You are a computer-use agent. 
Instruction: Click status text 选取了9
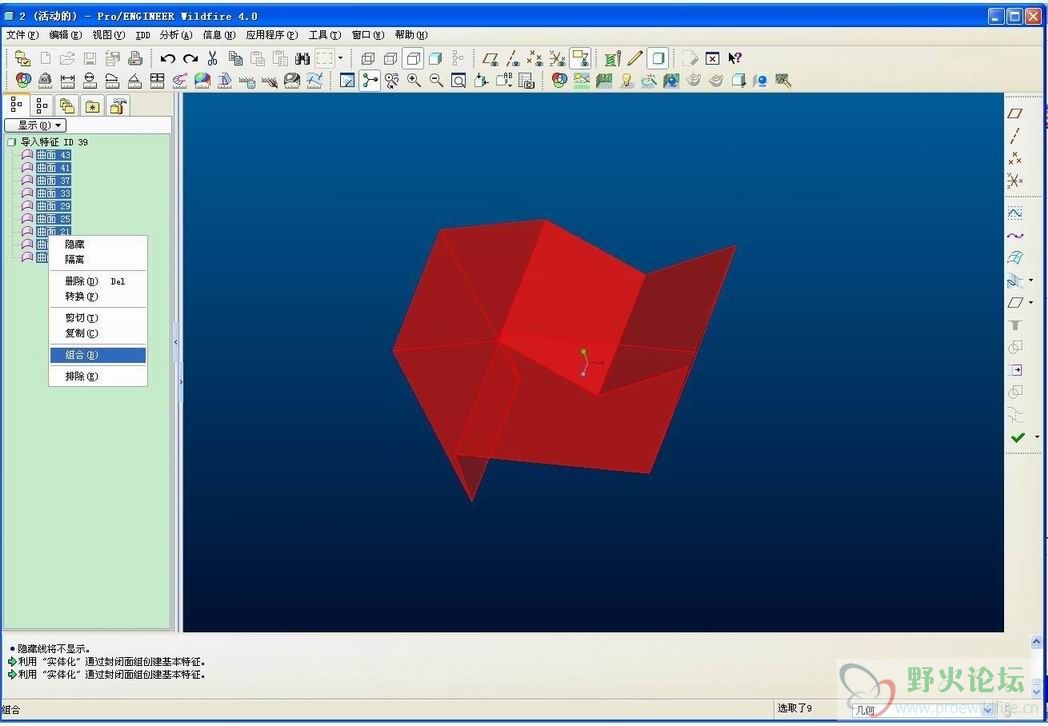click(795, 708)
